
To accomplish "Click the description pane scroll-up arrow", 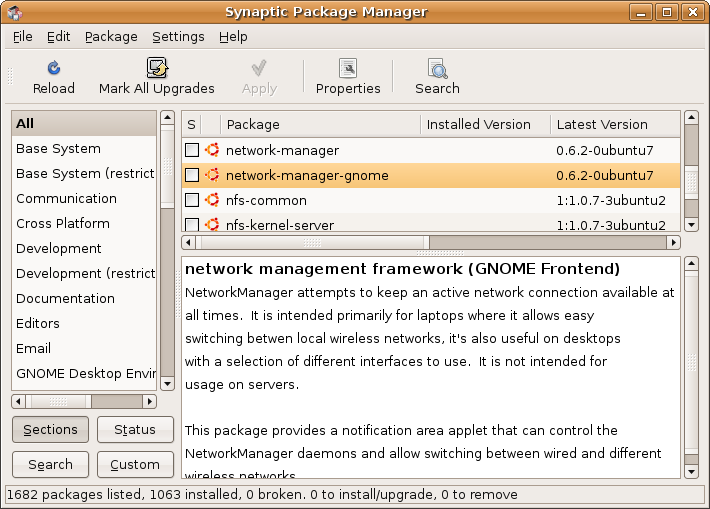I will point(691,264).
